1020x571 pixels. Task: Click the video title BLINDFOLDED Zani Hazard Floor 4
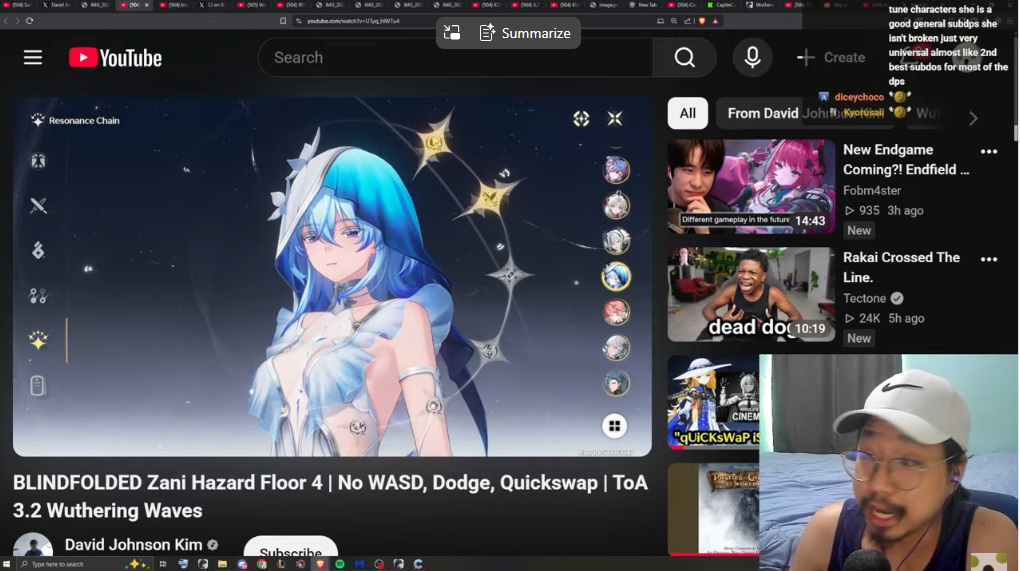tap(330, 496)
